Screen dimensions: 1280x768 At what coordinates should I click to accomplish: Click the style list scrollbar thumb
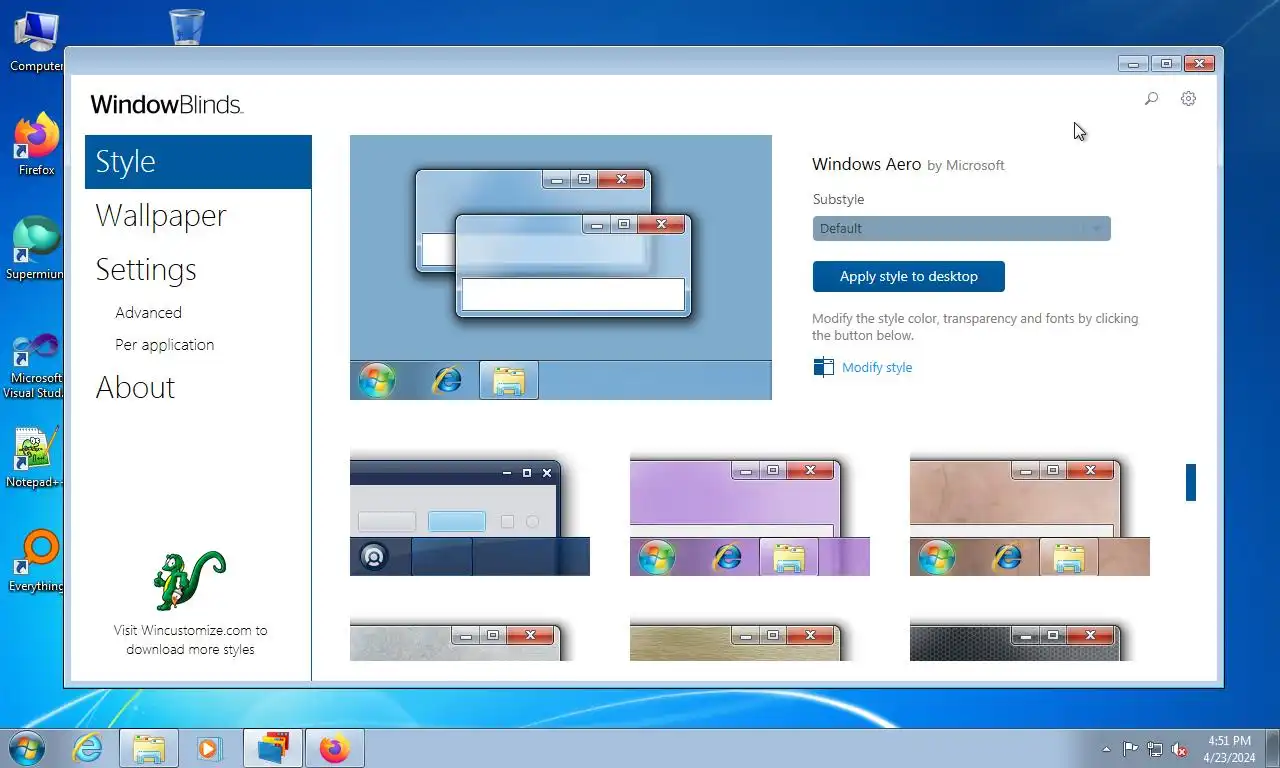coord(1191,482)
